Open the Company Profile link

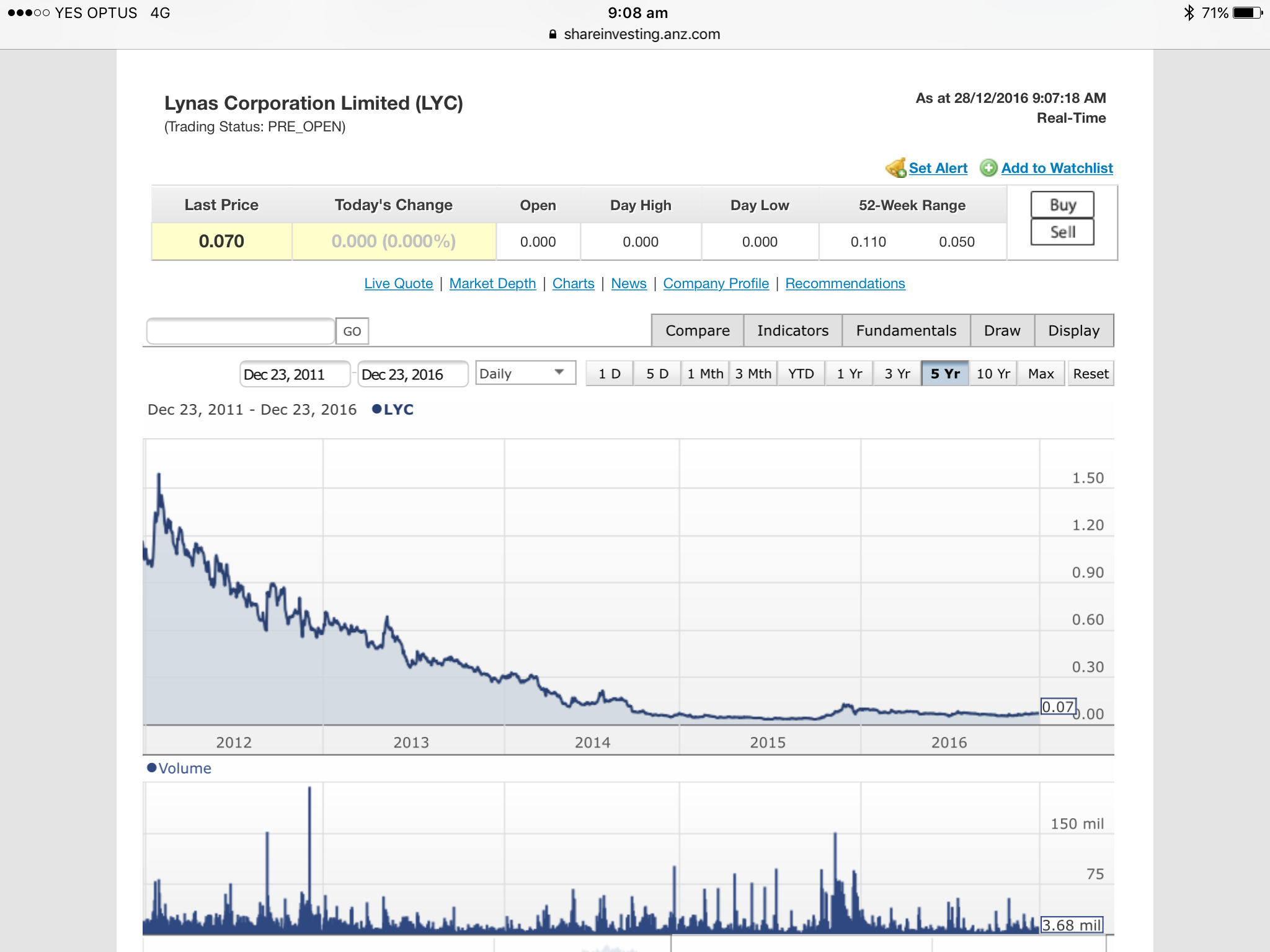(716, 283)
